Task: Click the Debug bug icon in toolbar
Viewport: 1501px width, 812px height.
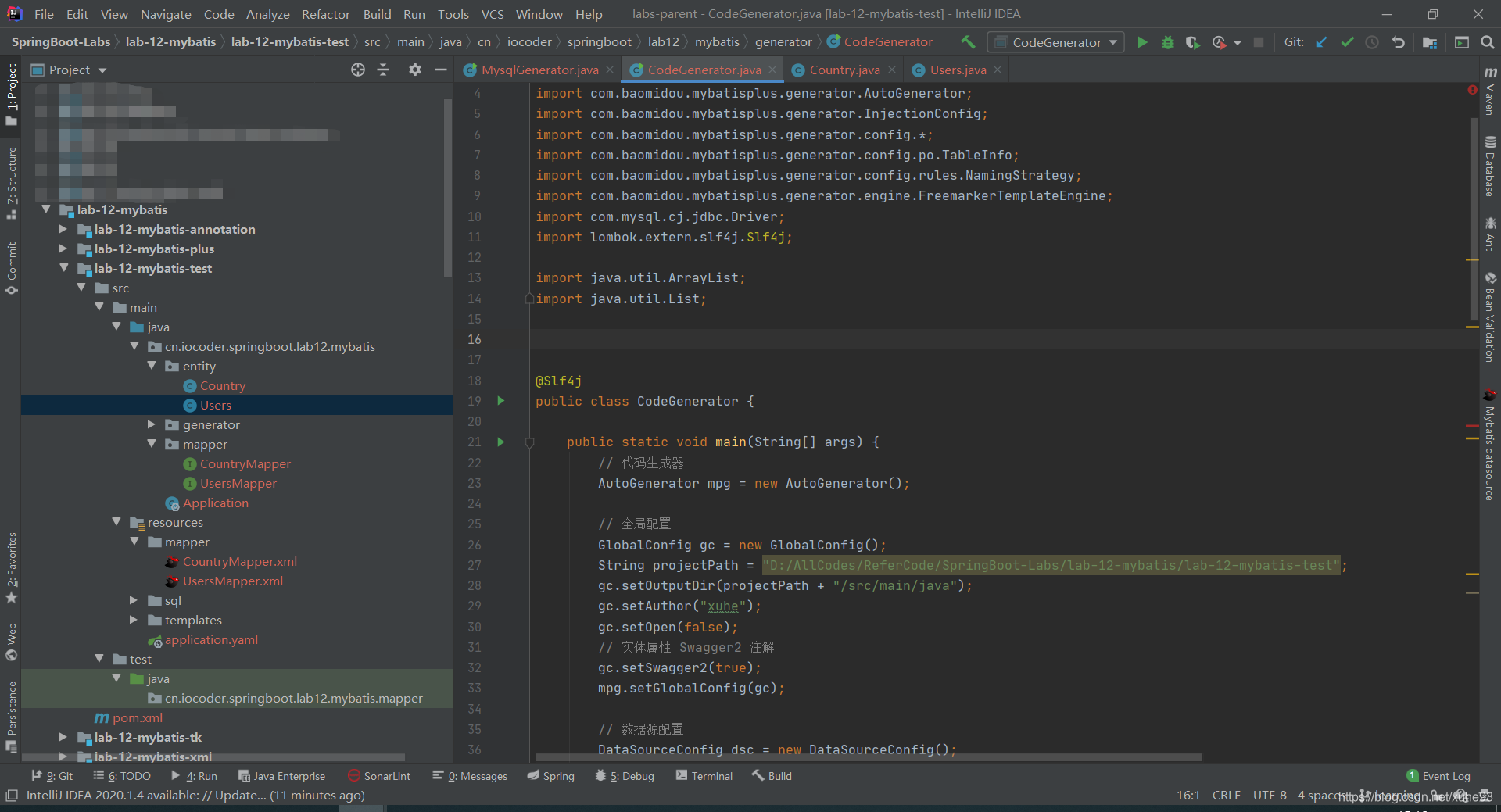Action: (1168, 42)
